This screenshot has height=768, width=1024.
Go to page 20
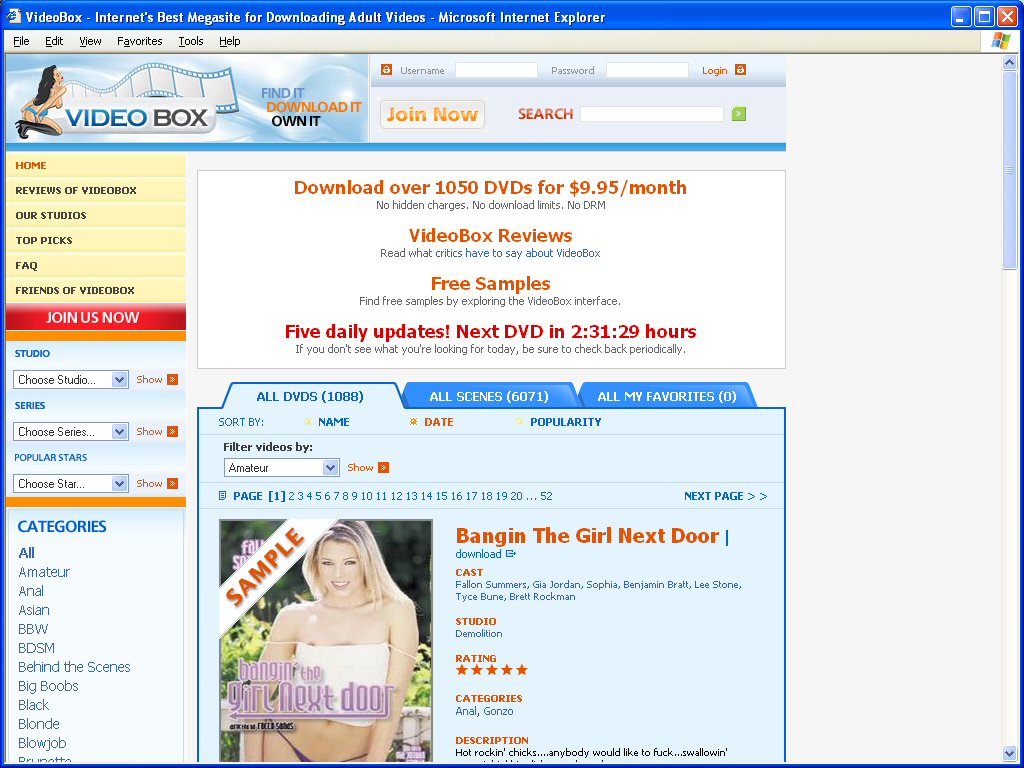point(517,496)
